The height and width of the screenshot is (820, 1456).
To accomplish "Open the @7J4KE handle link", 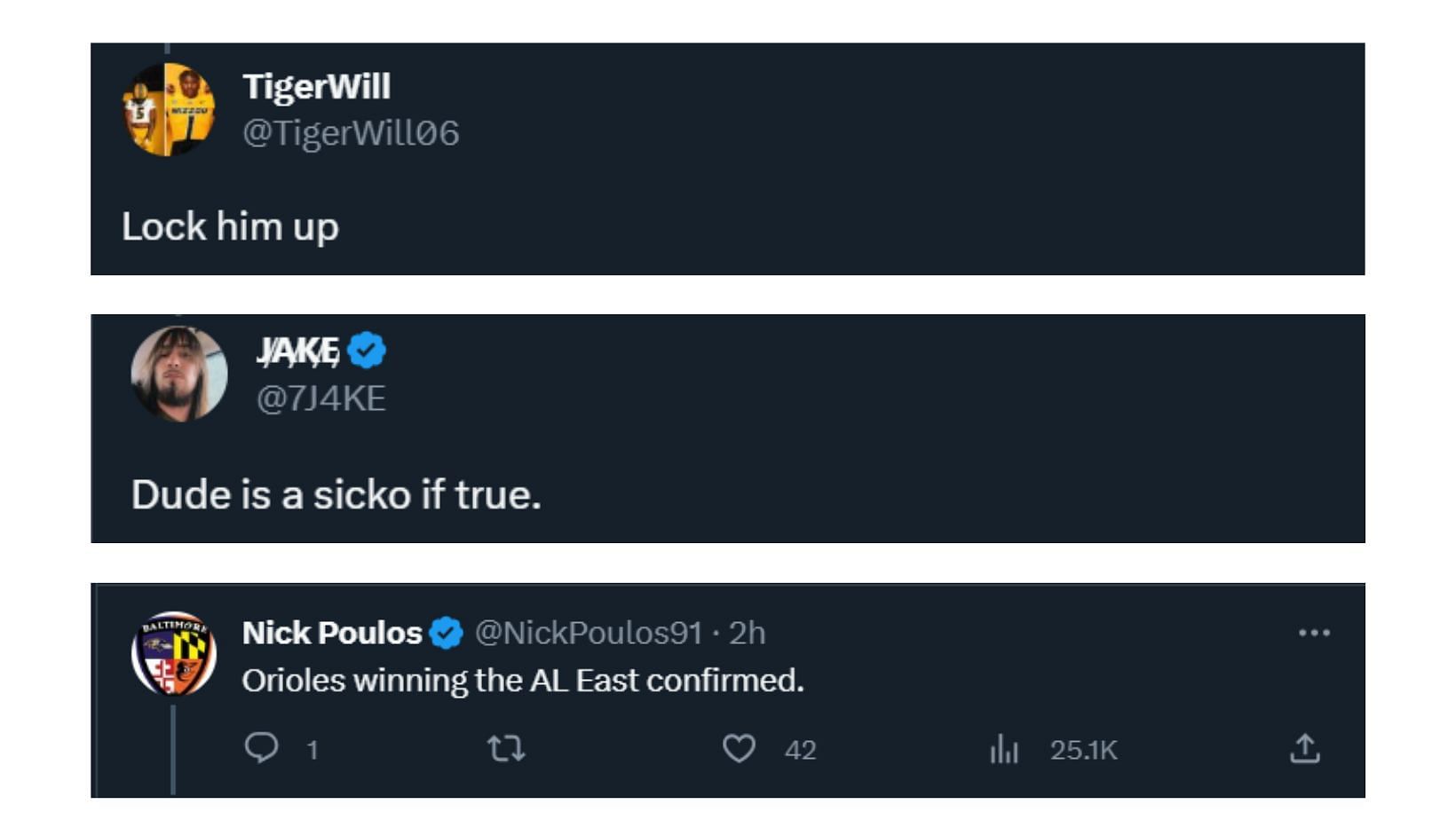I will (320, 398).
